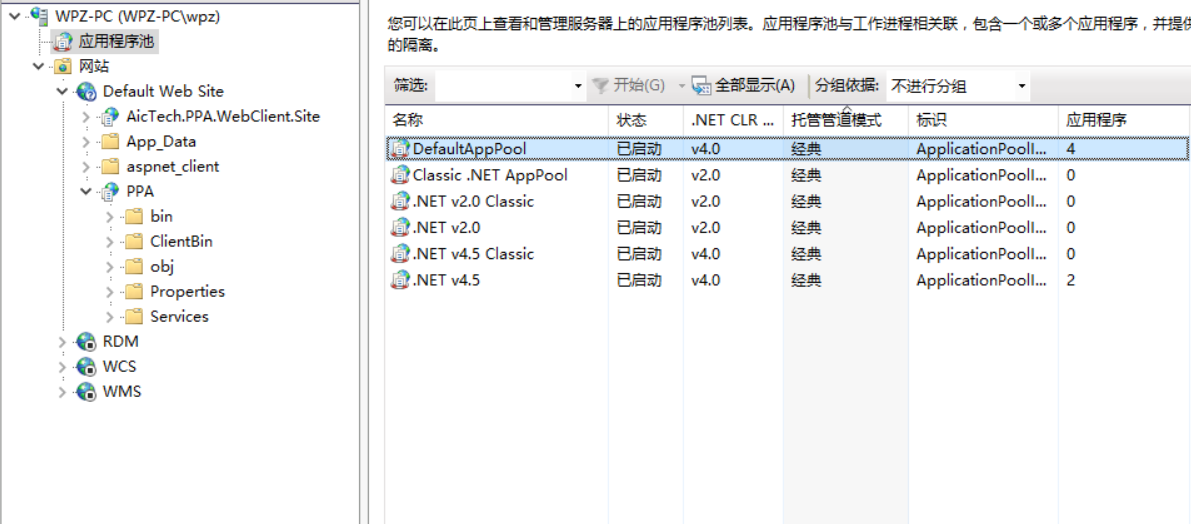Select the WCS site in tree
Screen dimensions: 1191x524
click(x=119, y=367)
